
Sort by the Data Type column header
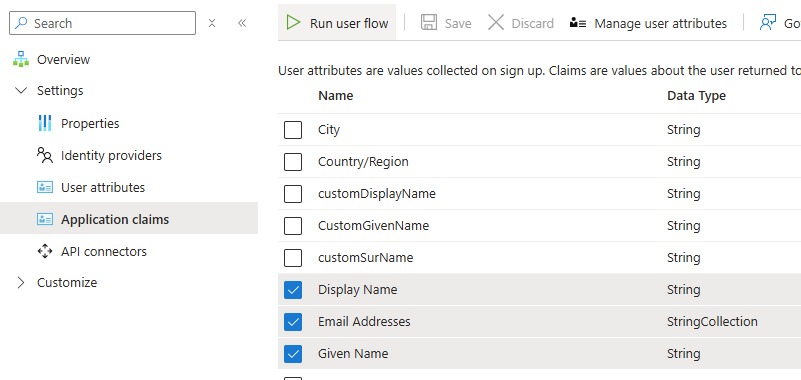tap(696, 96)
